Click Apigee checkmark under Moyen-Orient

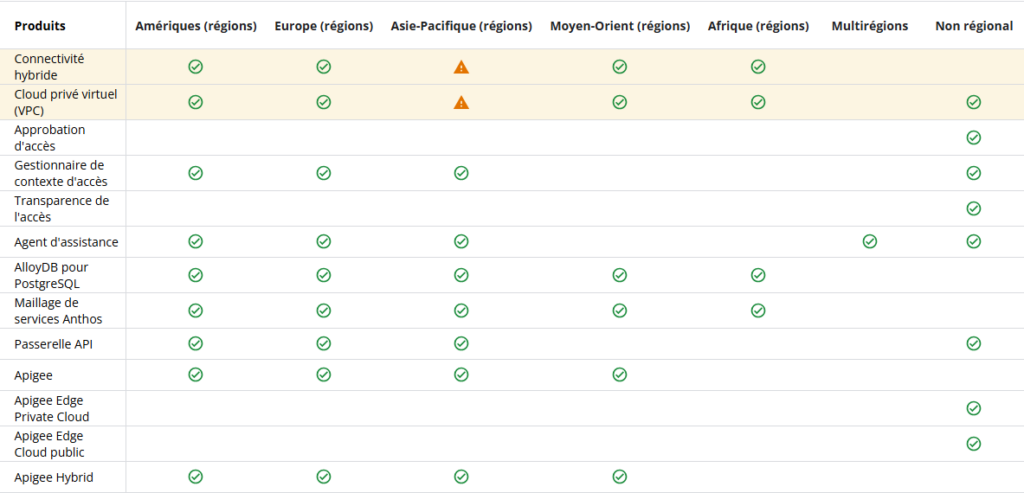tap(620, 375)
